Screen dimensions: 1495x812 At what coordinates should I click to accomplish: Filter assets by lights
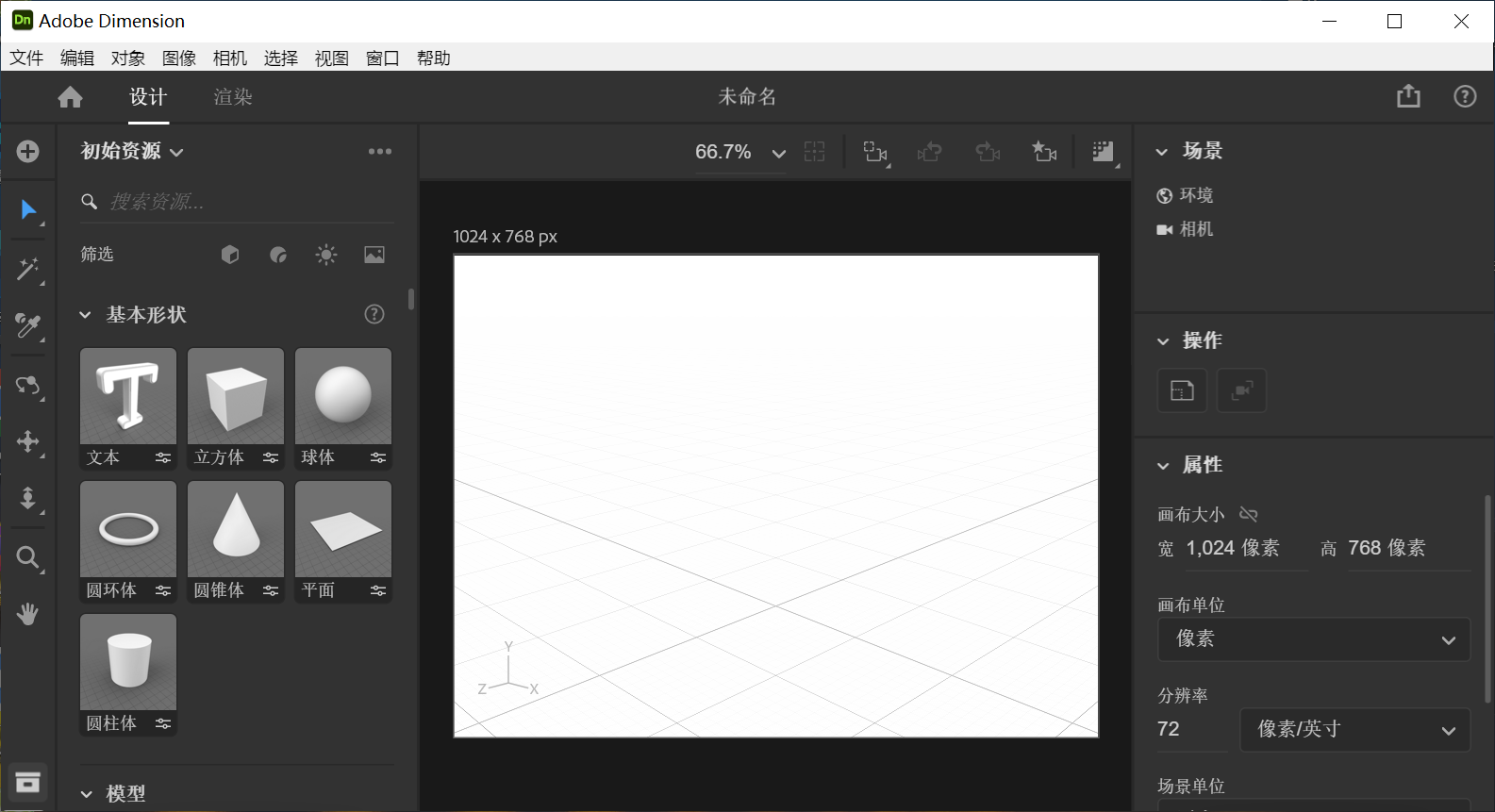point(326,255)
